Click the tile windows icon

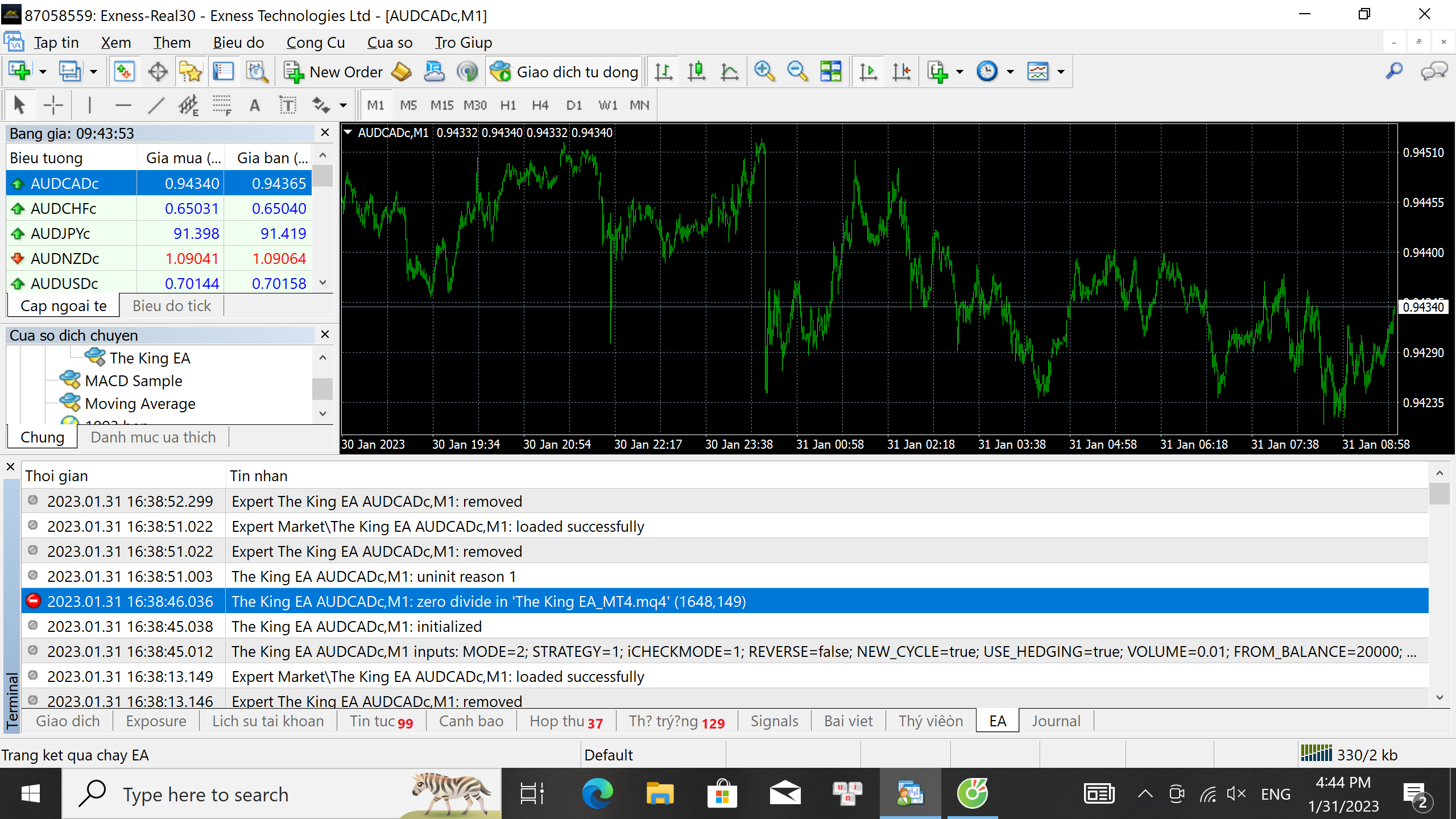coord(830,72)
